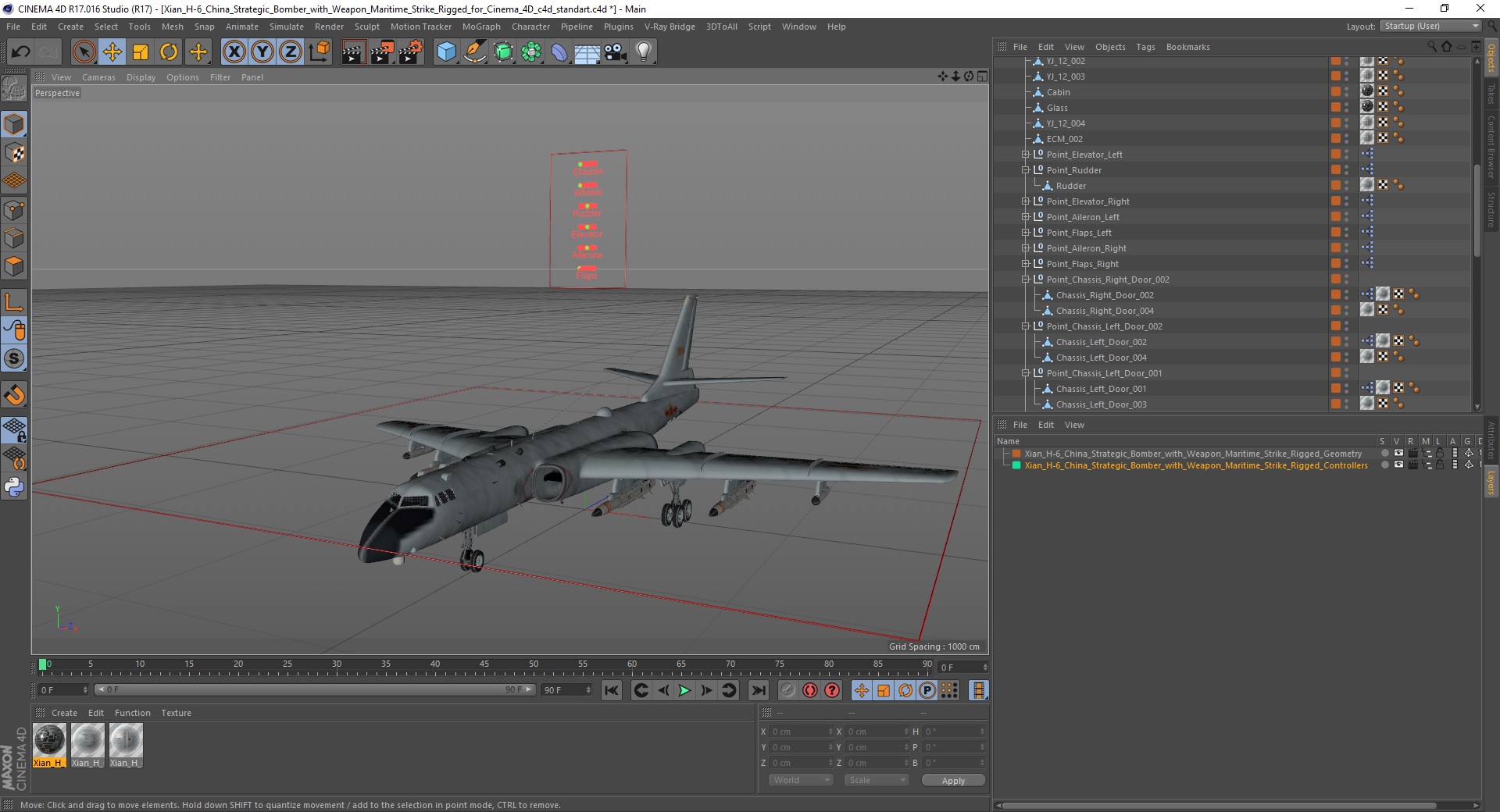Viewport: 1500px width, 812px height.
Task: Click Controllers layer green color swatch
Action: 1016,465
